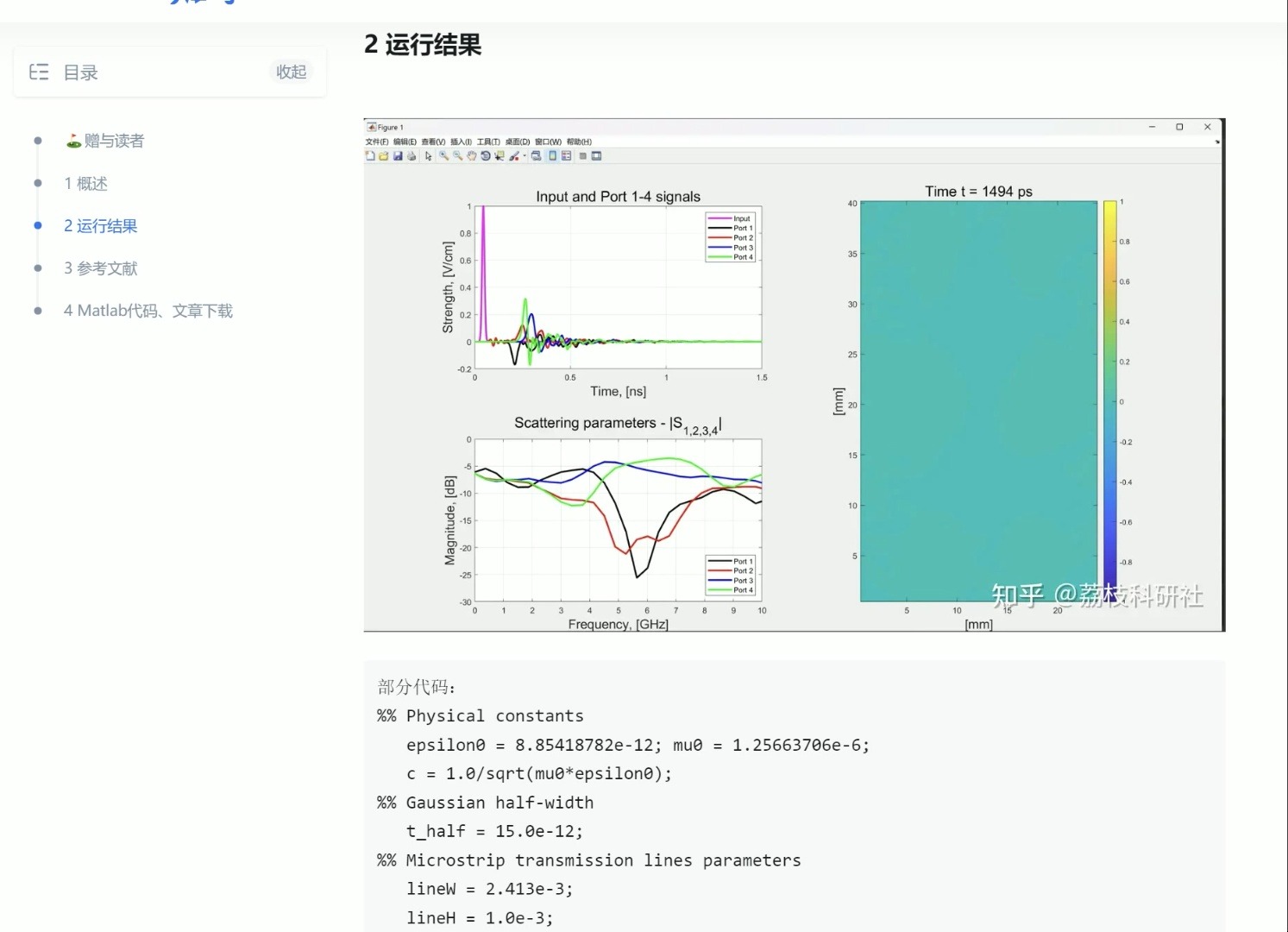The height and width of the screenshot is (932, 1288).
Task: Select the Zoom In magnifier tool
Action: pyautogui.click(x=443, y=156)
